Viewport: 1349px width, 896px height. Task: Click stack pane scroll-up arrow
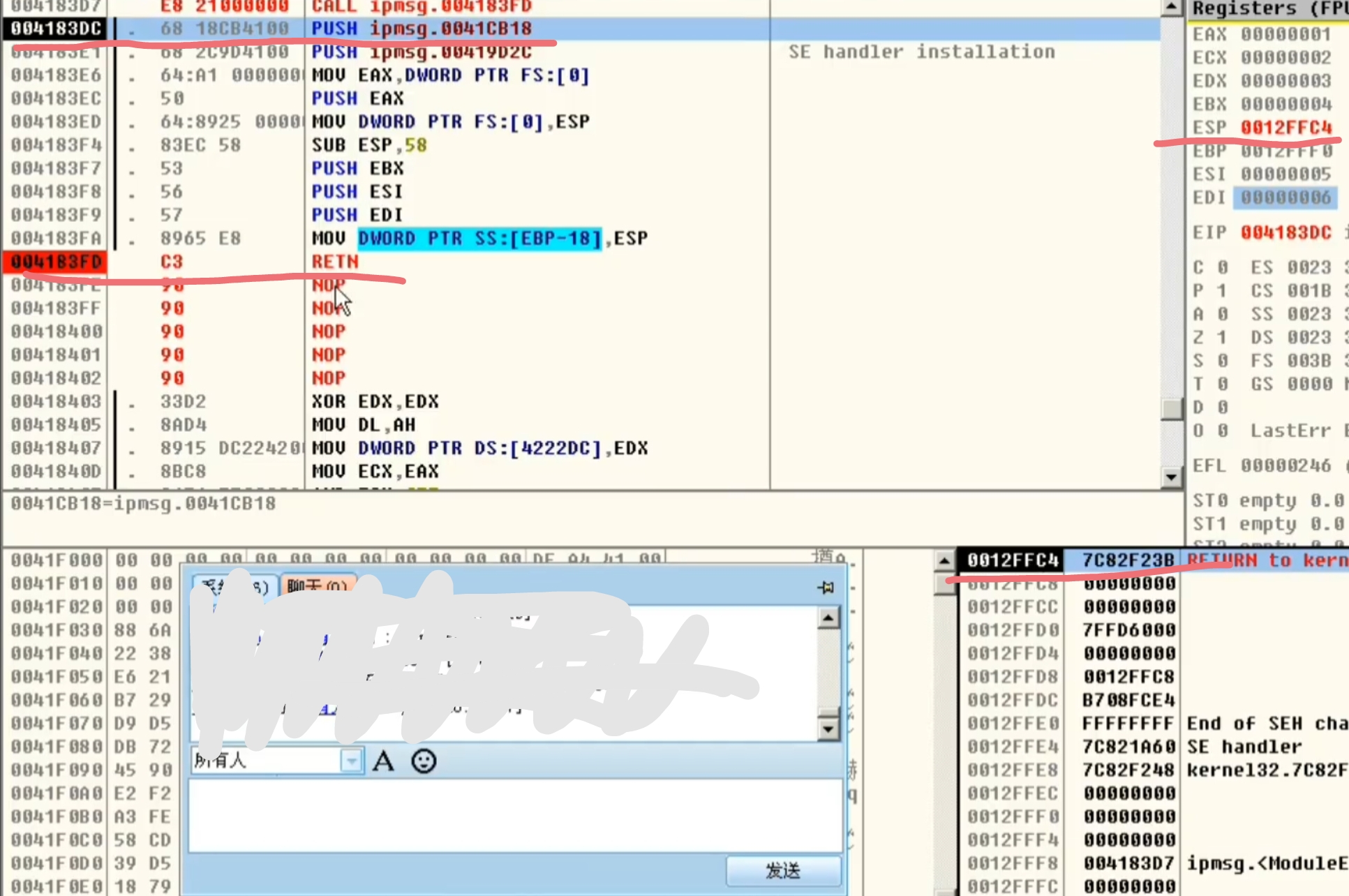944,560
